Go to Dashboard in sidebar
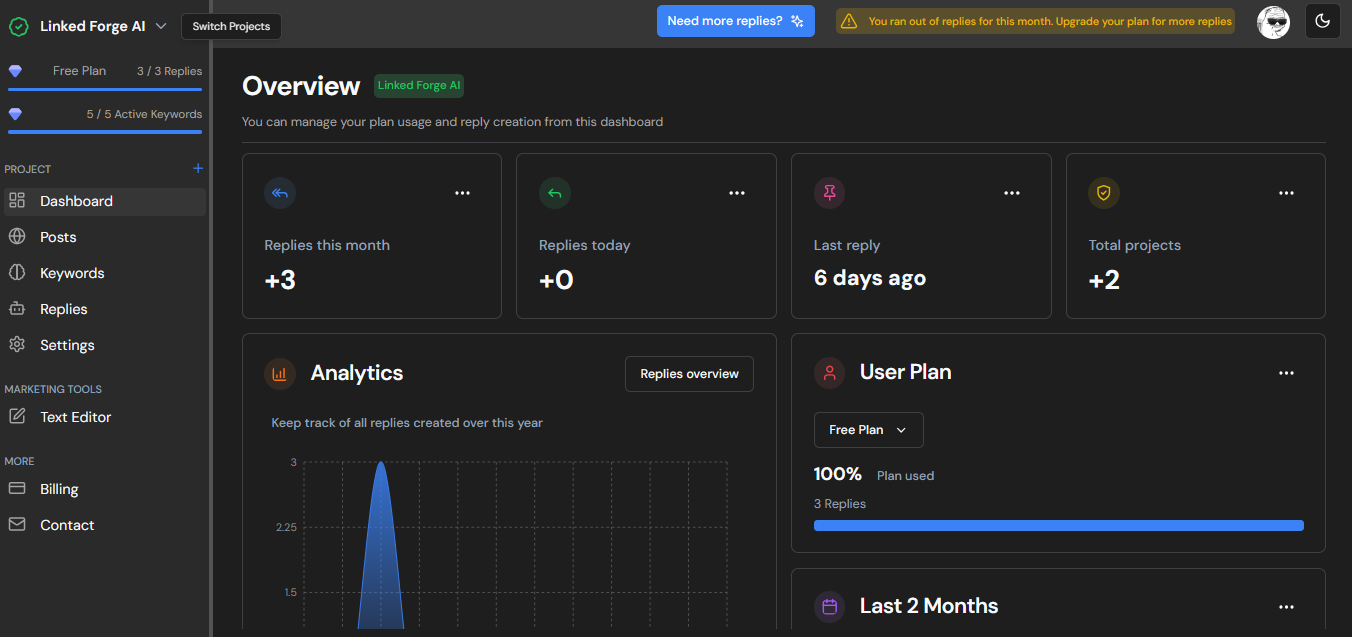 [105, 201]
